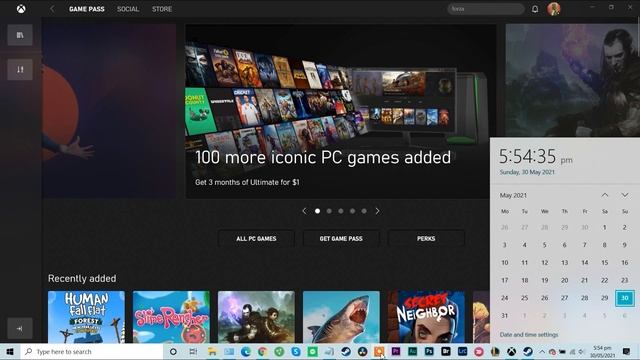Screen dimensions: 640x360
Task: Select date 12 in the calendar
Action: (x=544, y=263)
